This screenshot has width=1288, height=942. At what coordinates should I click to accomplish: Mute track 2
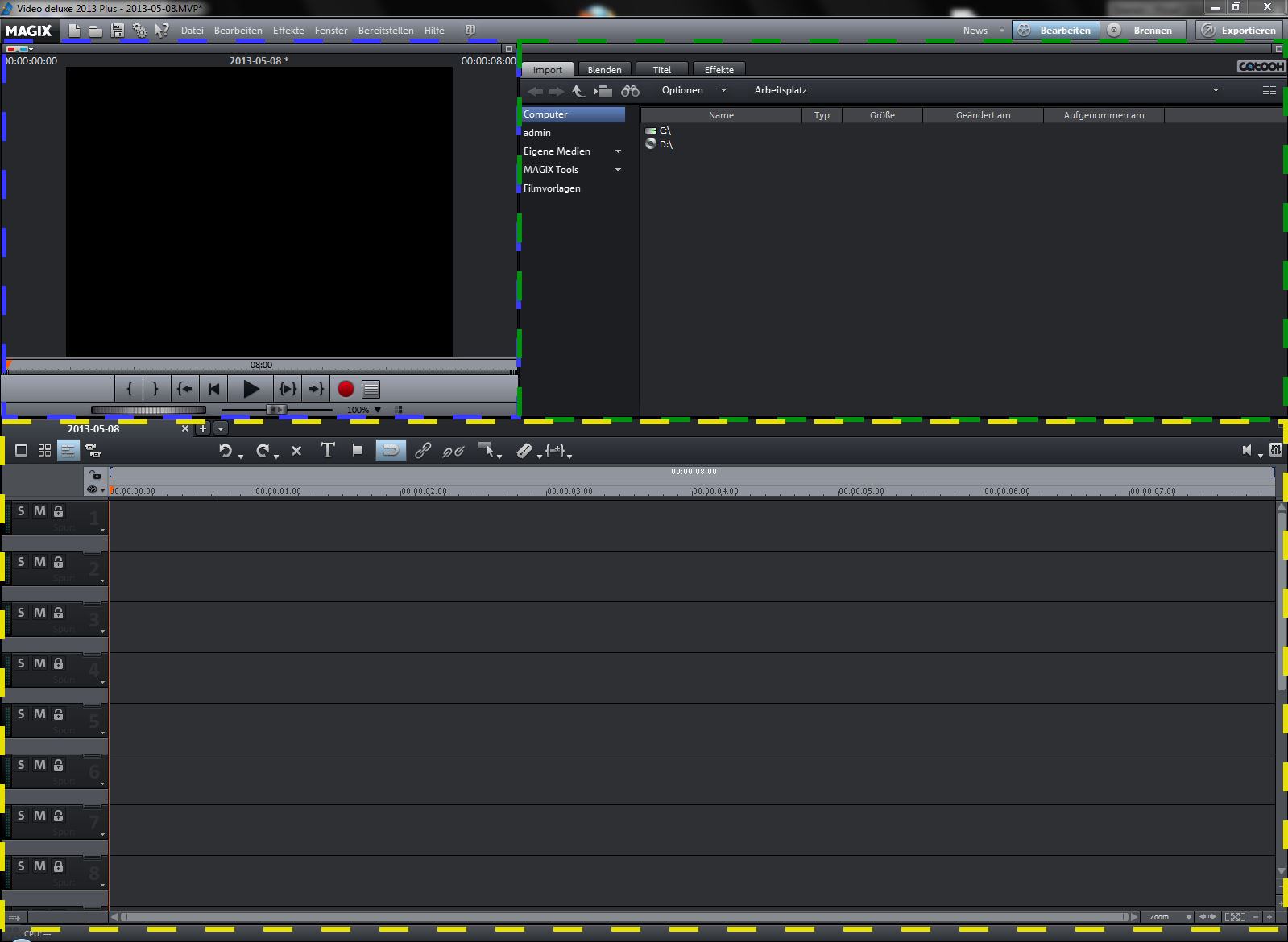click(39, 562)
